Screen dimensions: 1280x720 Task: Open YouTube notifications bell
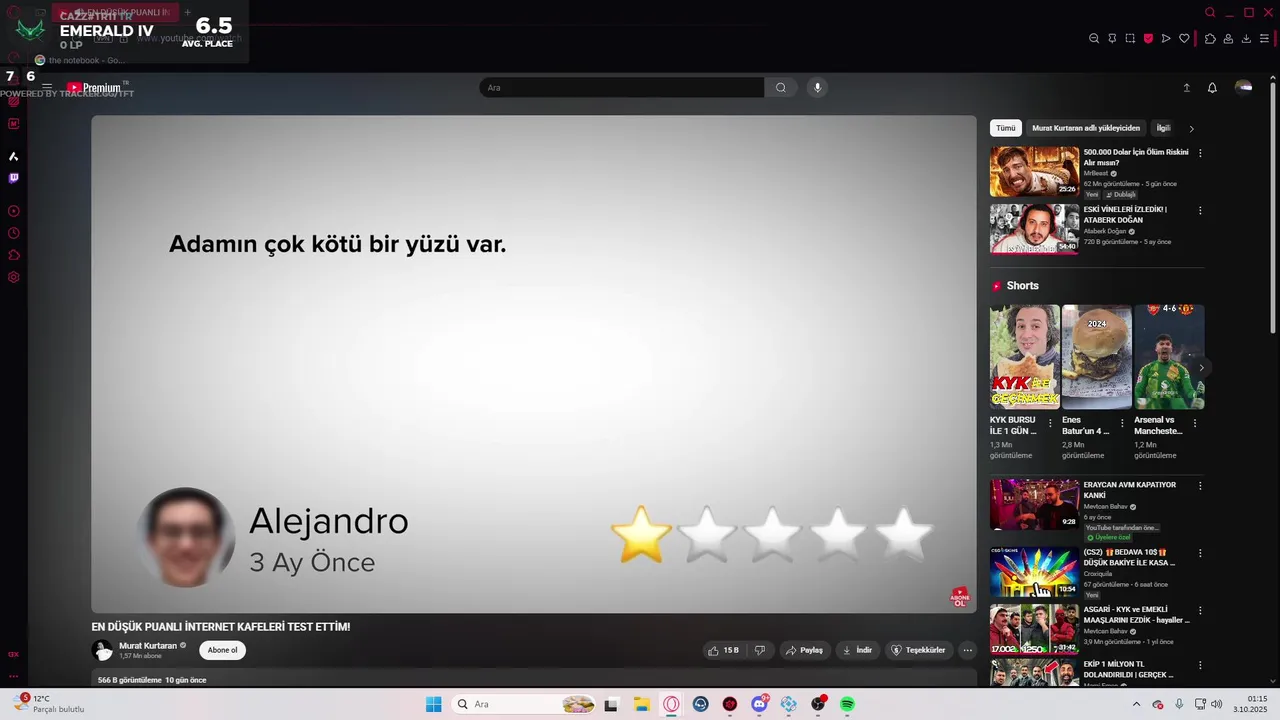(x=1212, y=88)
